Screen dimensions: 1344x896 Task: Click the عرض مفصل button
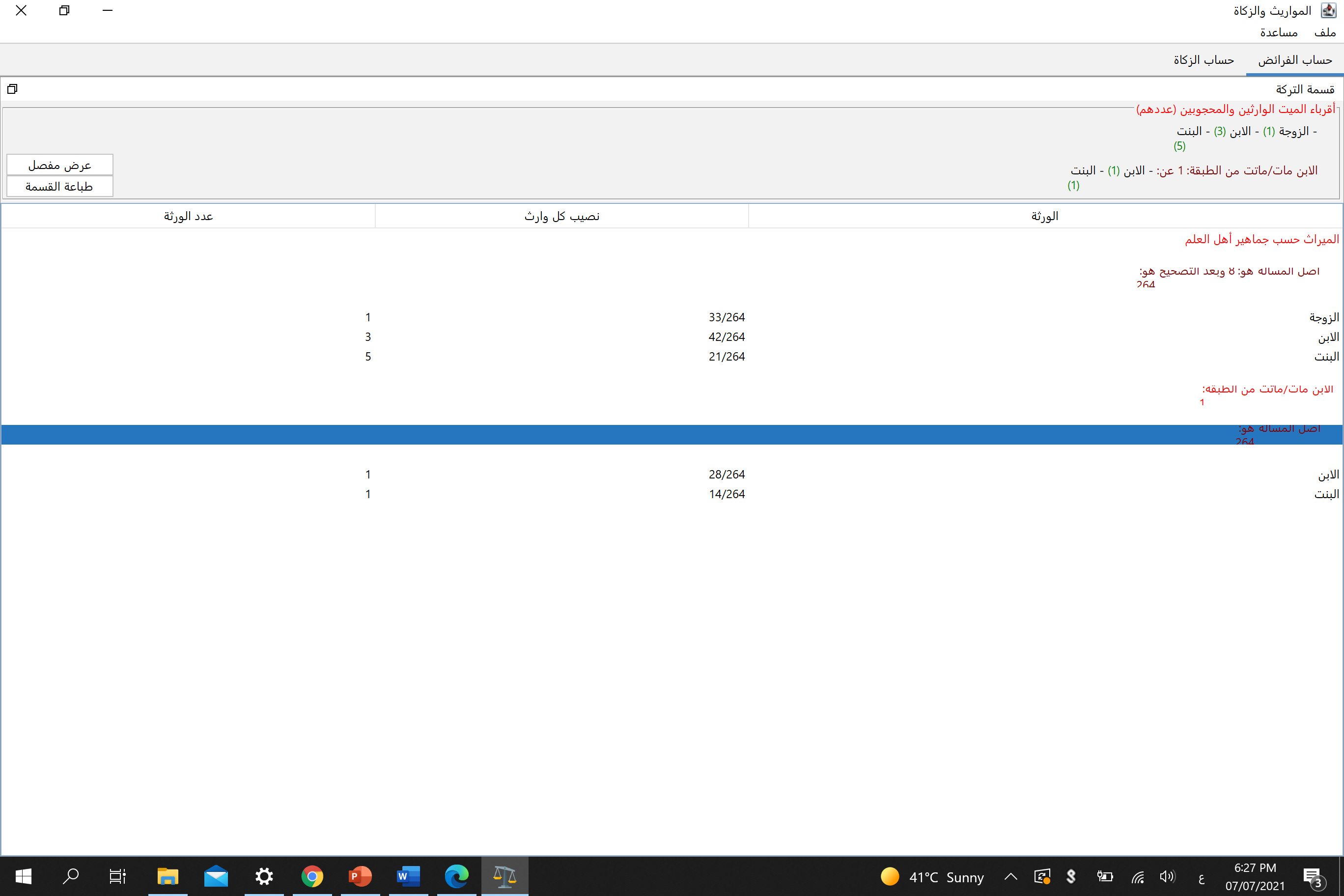tap(60, 165)
